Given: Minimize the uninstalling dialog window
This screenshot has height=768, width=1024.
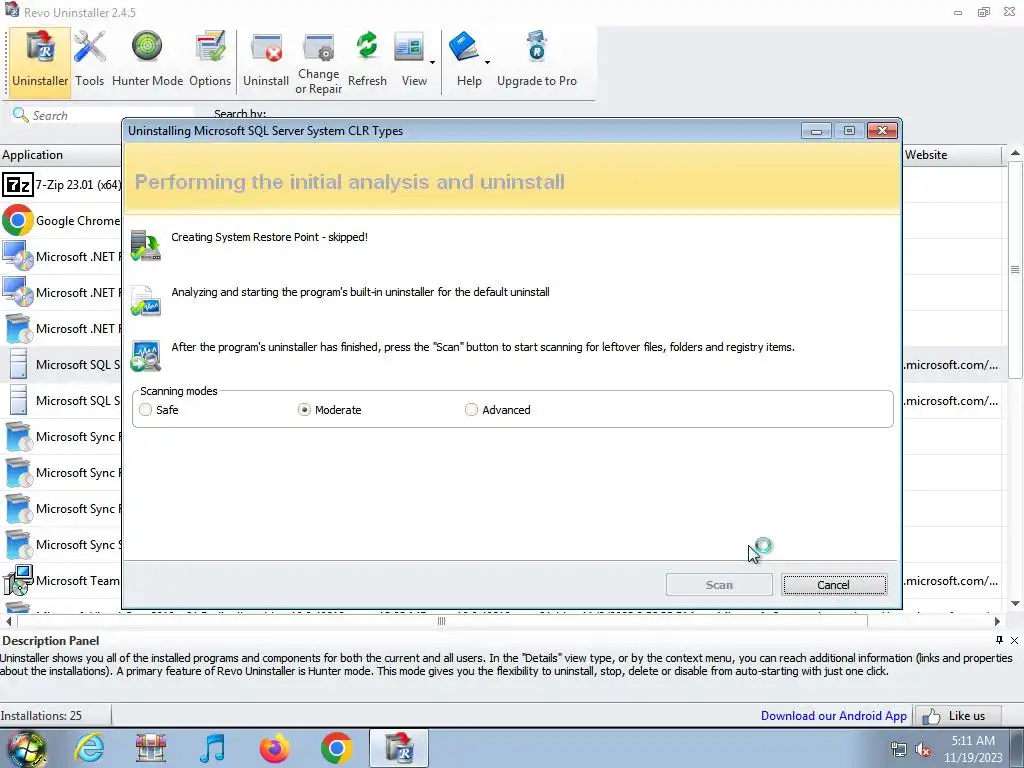Looking at the screenshot, I should tap(816, 131).
